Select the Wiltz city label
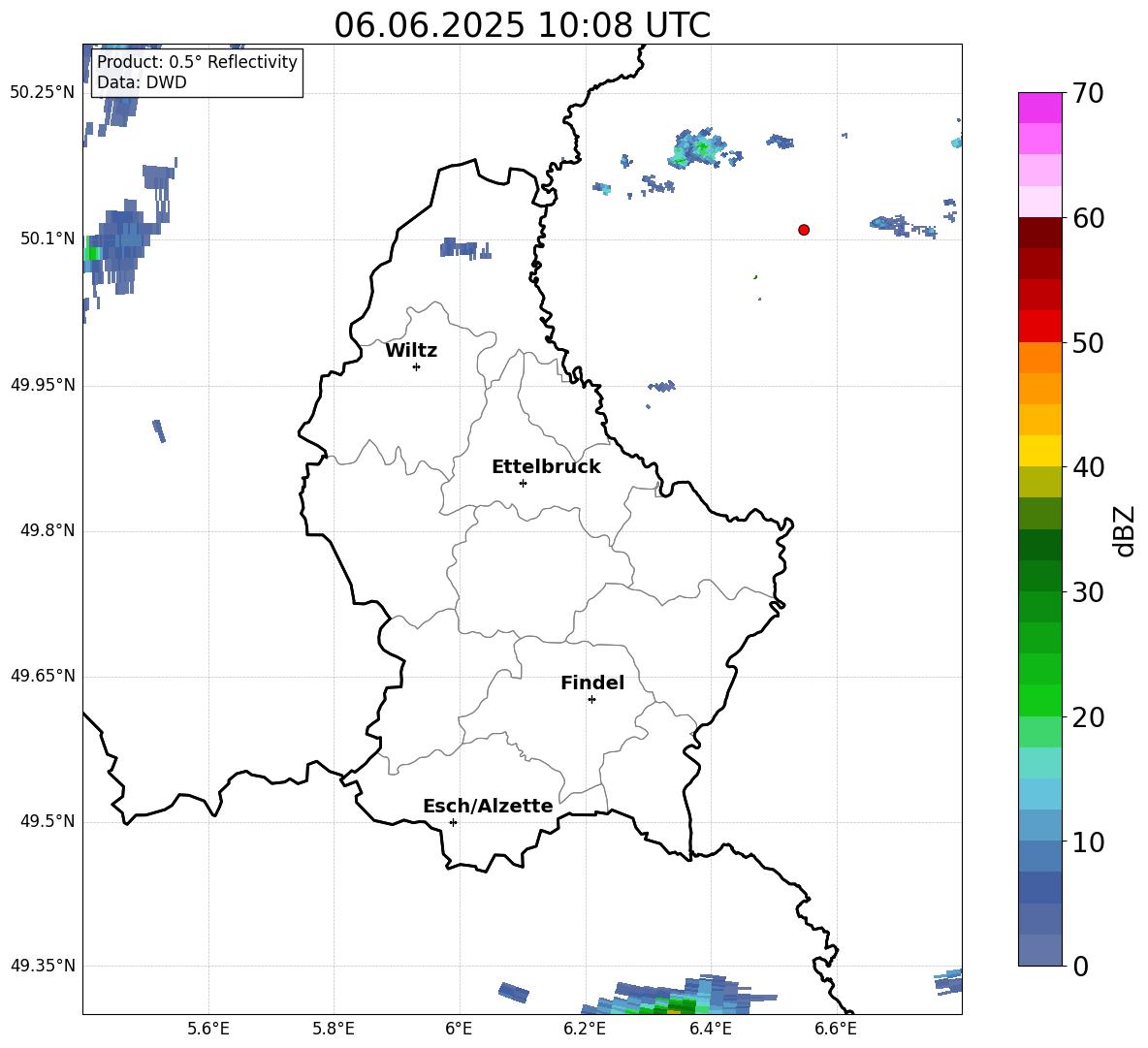Screen dimensions: 1148x1048 411,351
